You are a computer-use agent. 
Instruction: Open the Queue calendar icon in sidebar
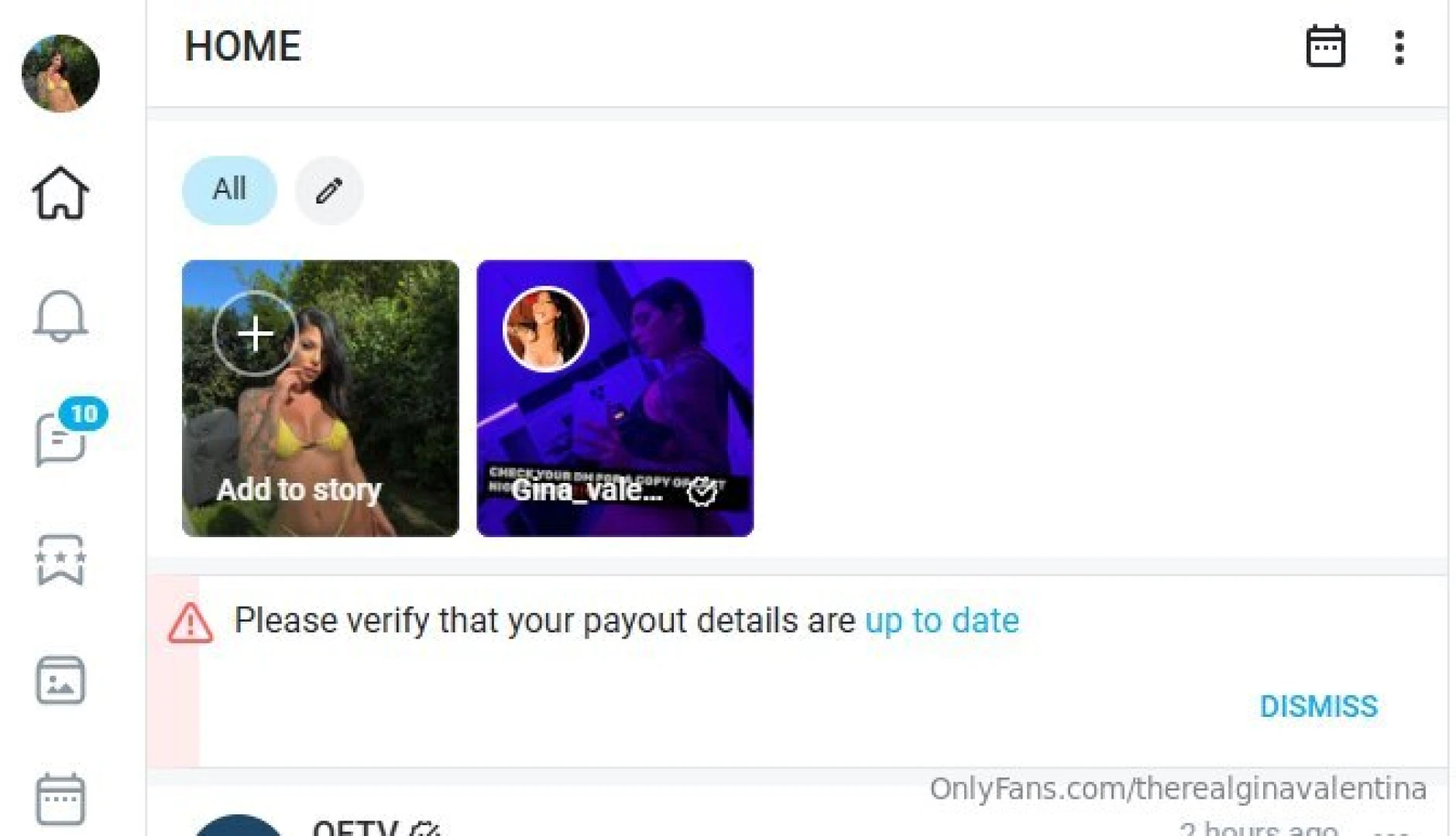coord(60,800)
